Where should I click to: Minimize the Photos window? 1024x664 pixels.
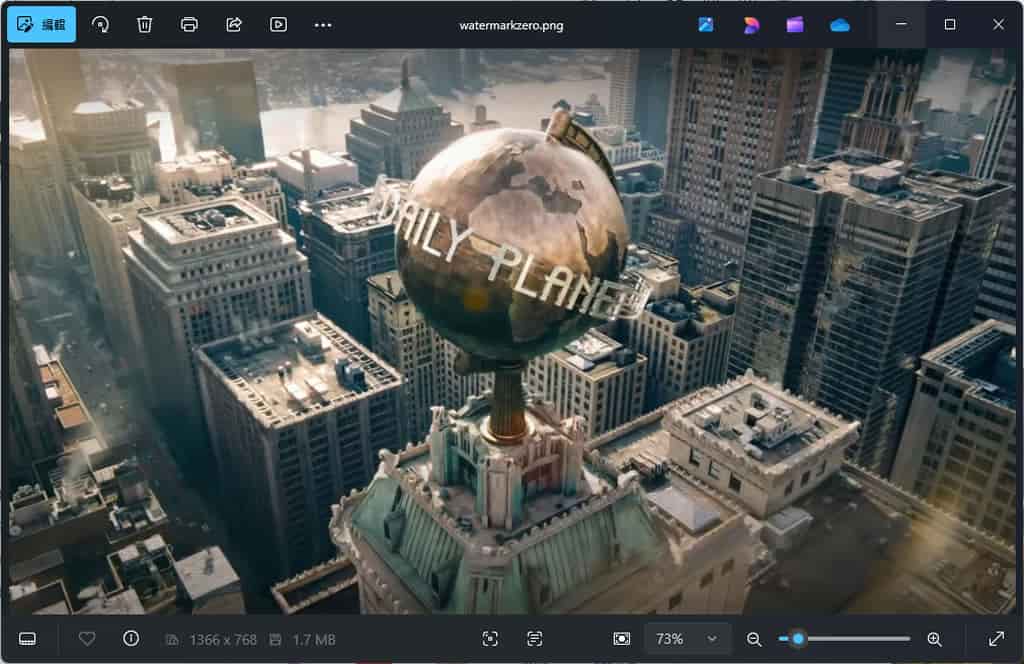pyautogui.click(x=901, y=24)
